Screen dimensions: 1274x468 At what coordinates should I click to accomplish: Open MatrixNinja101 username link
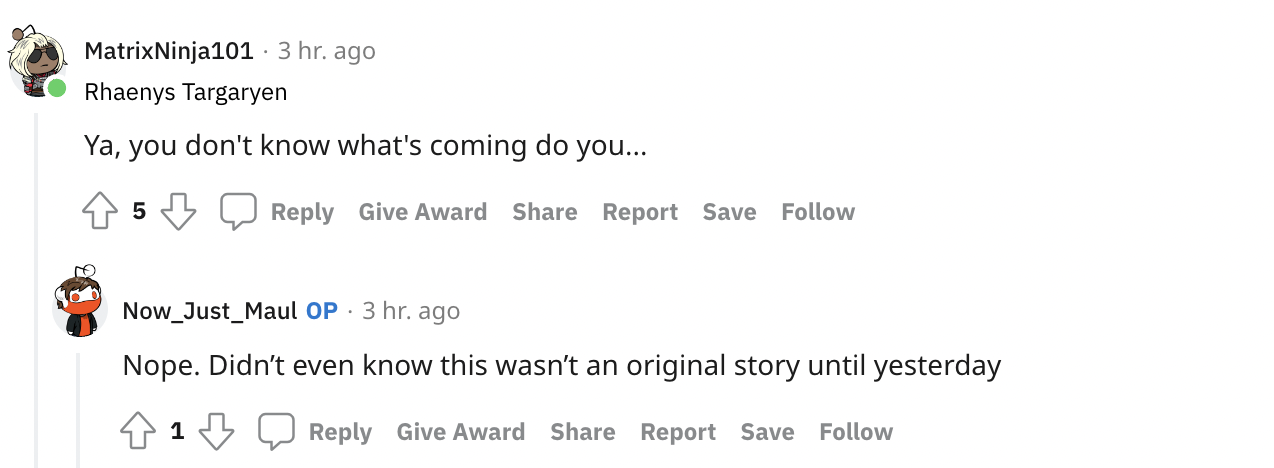pos(169,51)
